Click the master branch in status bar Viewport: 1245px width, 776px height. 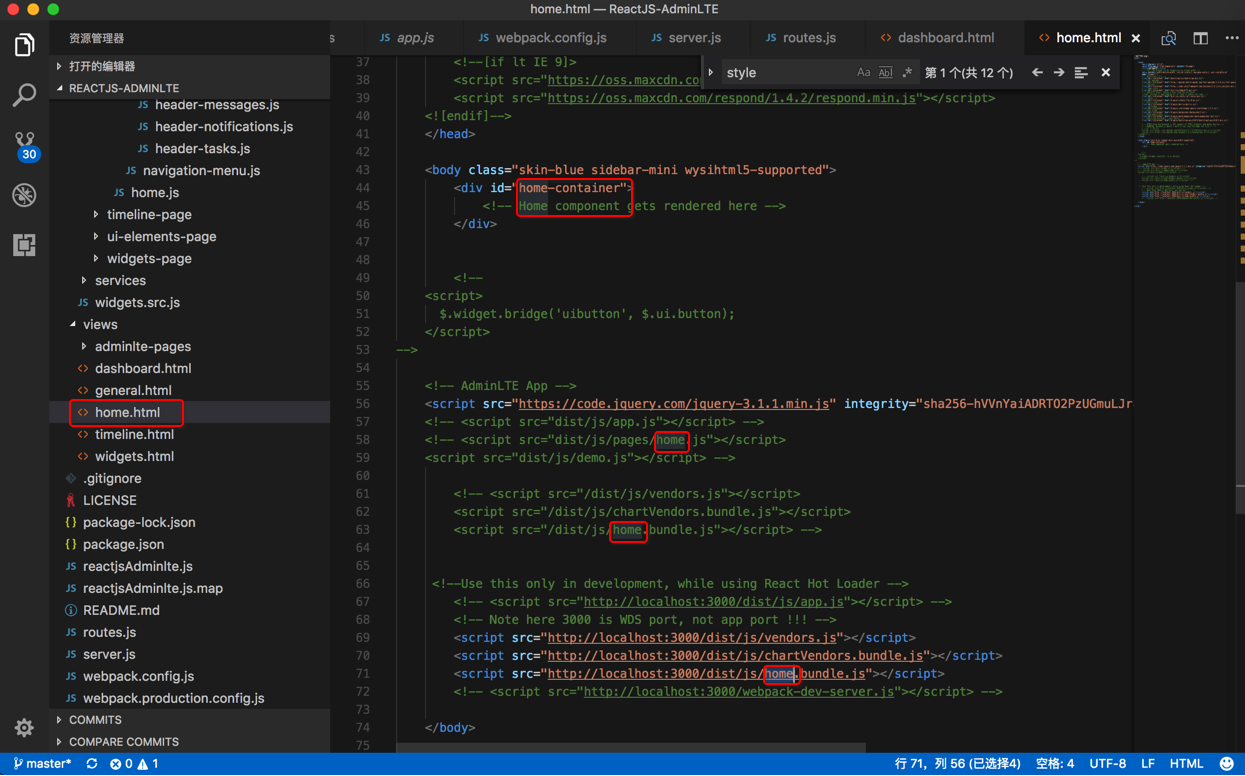42,764
